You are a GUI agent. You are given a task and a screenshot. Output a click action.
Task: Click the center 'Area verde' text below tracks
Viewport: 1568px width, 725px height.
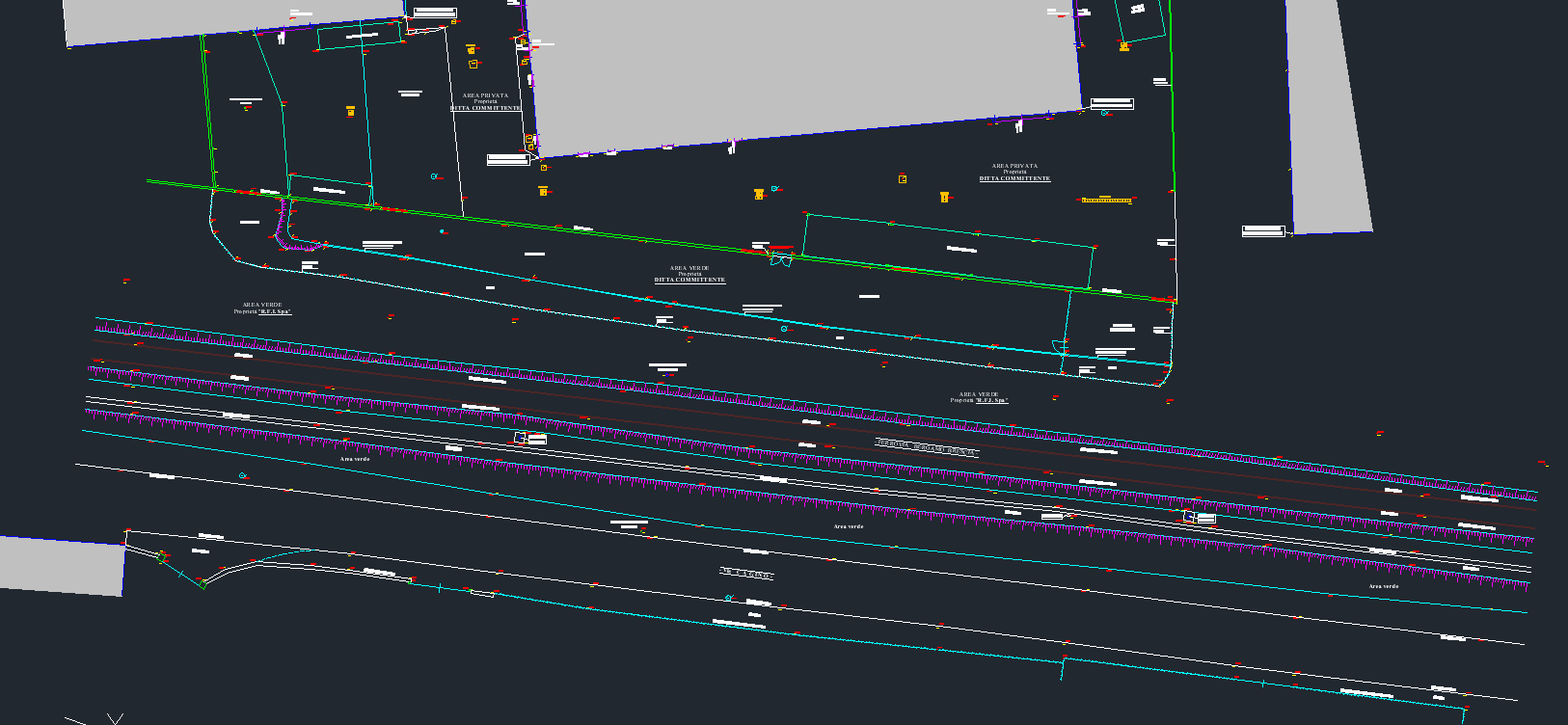pos(849,527)
